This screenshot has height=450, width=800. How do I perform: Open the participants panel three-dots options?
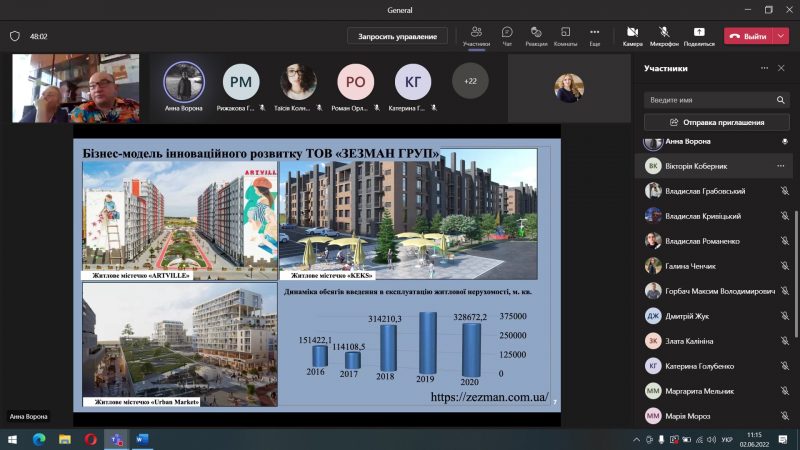(x=765, y=68)
